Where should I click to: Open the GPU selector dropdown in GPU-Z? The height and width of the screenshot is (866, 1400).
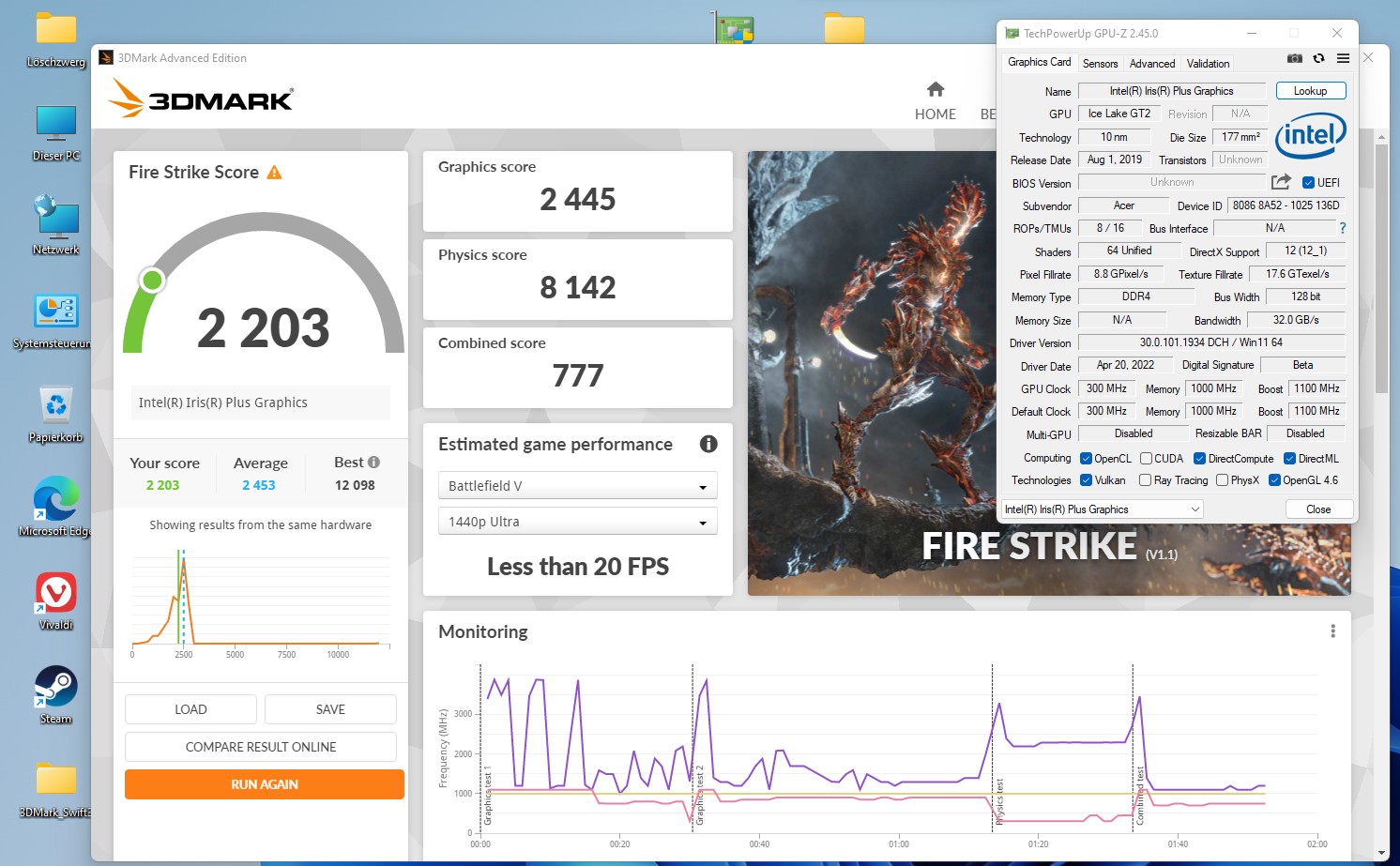[x=1103, y=509]
